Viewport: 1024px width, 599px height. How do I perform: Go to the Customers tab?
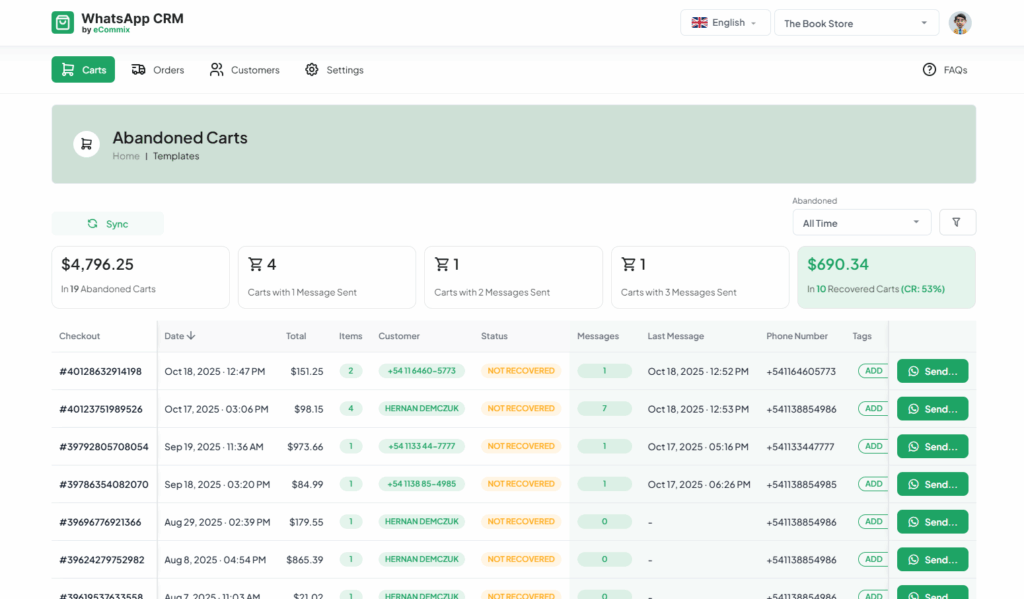(x=245, y=70)
